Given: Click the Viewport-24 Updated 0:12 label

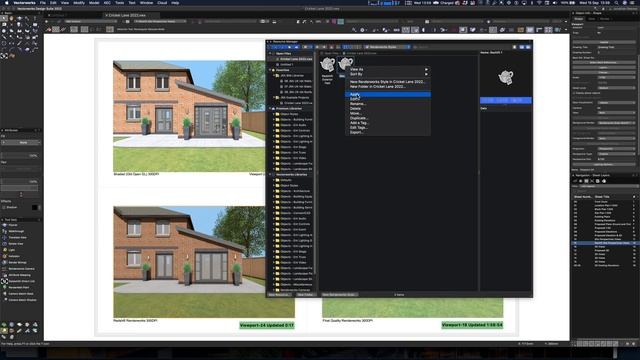Looking at the screenshot, I should (x=267, y=325).
